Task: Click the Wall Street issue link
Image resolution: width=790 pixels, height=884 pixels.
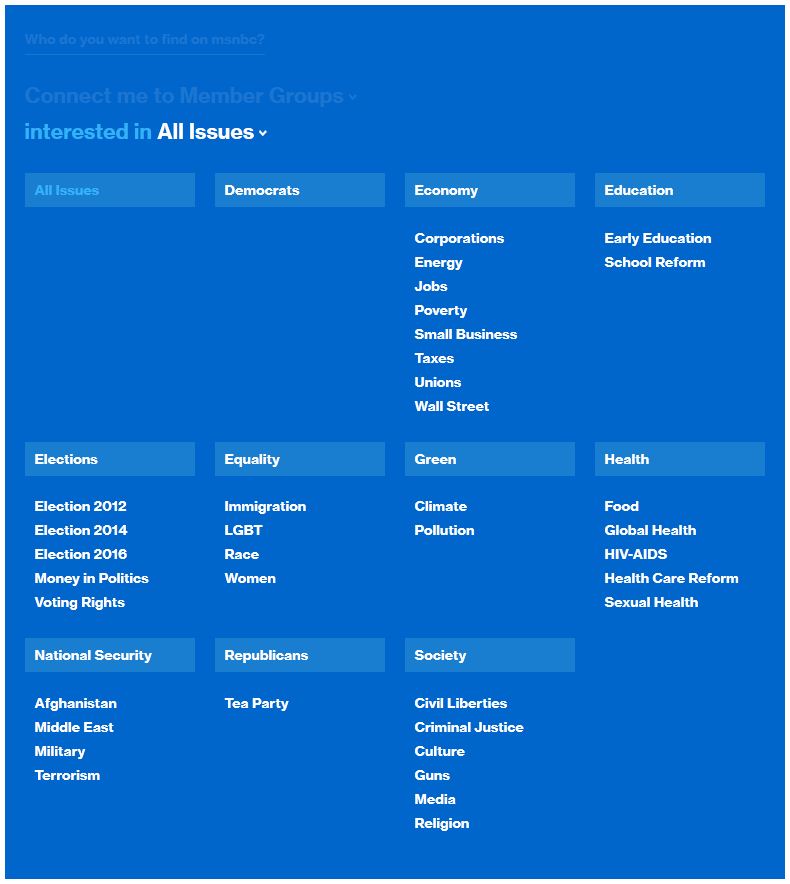Action: point(452,406)
